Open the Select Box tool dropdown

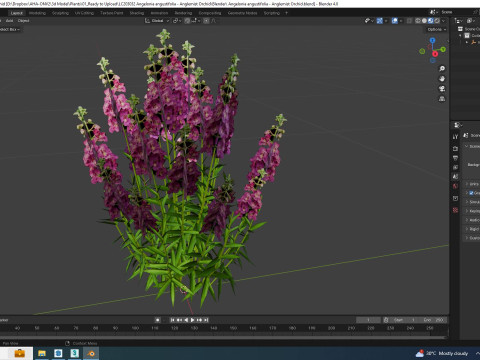coord(9,29)
